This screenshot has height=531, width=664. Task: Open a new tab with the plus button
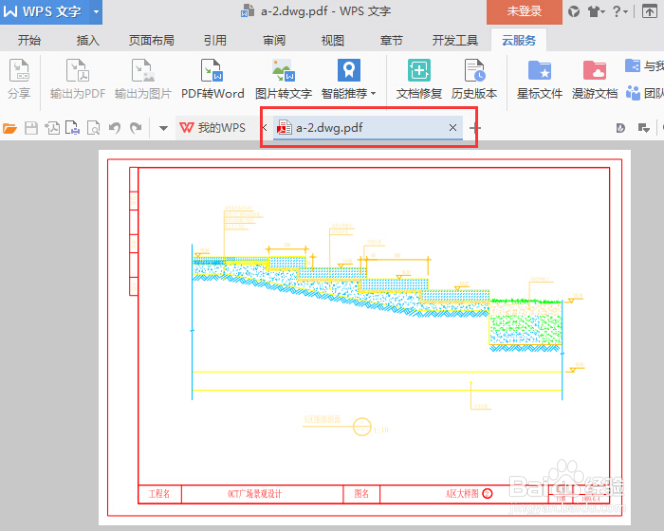475,127
